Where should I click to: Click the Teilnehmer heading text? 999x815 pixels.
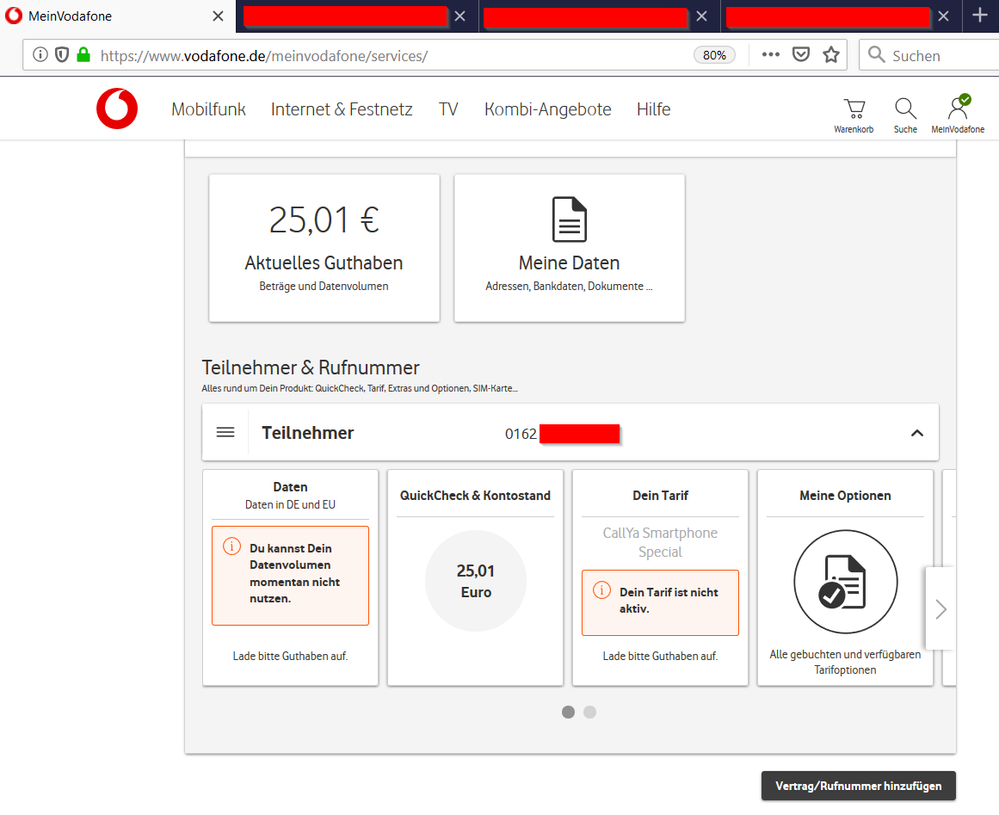point(308,433)
